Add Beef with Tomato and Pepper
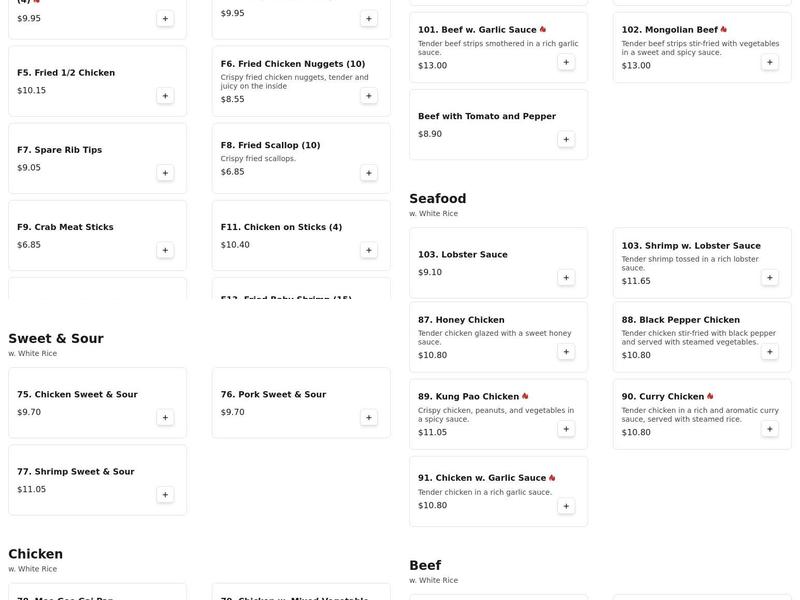800x600 pixels. pyautogui.click(x=566, y=139)
